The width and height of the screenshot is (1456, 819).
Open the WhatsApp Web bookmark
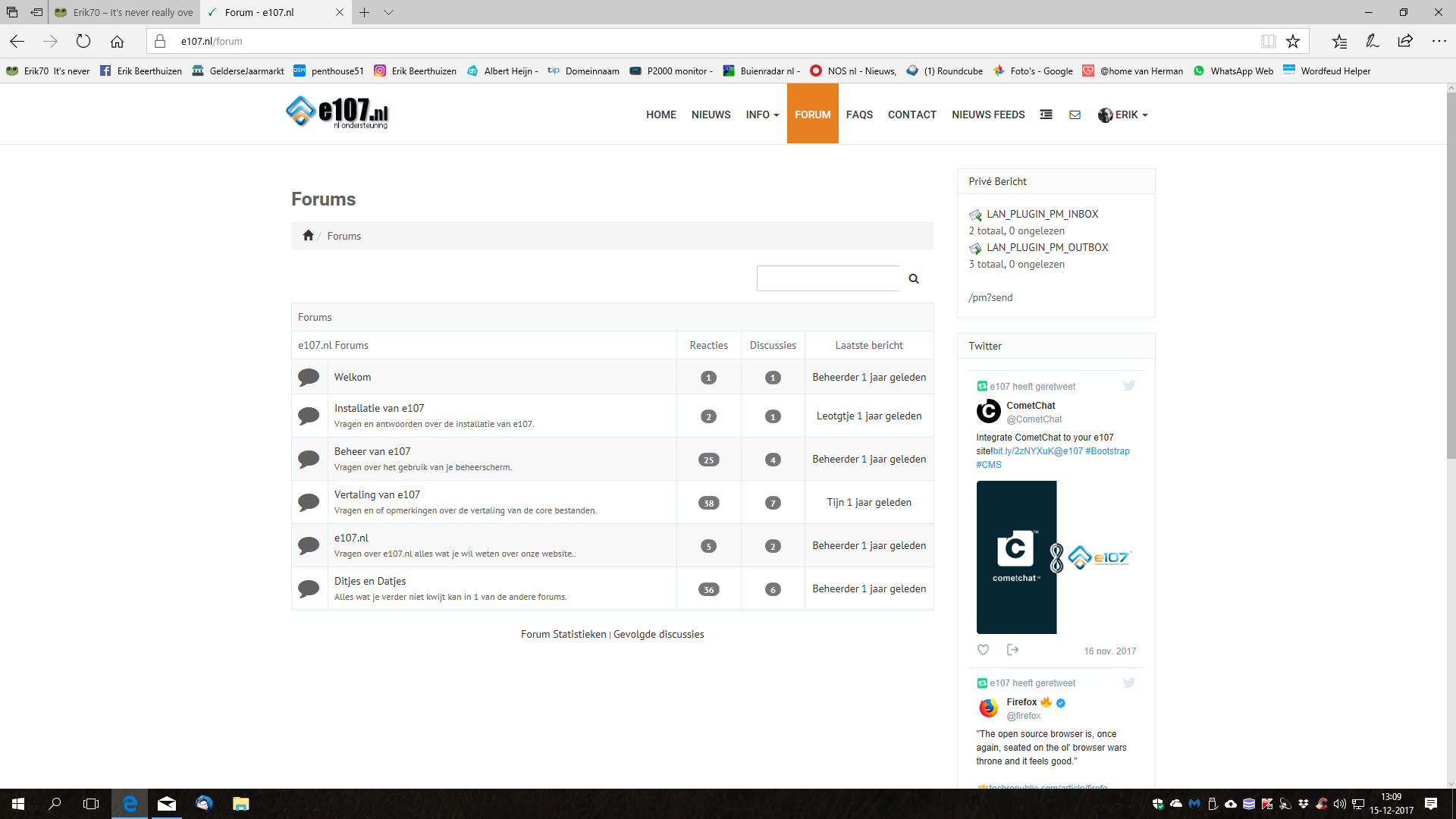[1233, 71]
